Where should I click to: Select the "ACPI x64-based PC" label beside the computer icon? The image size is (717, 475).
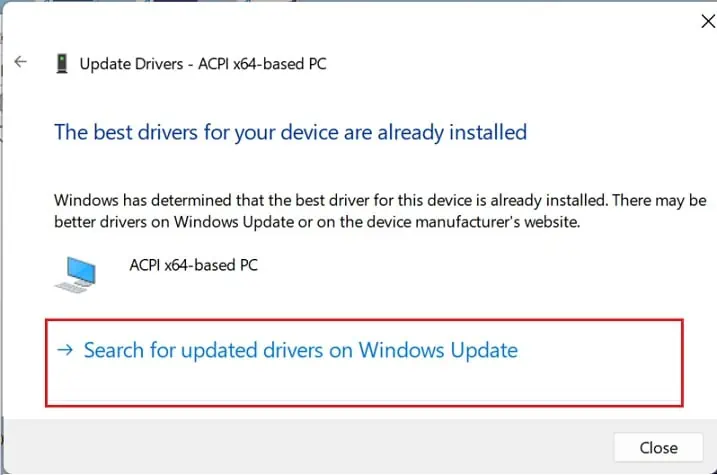196,265
